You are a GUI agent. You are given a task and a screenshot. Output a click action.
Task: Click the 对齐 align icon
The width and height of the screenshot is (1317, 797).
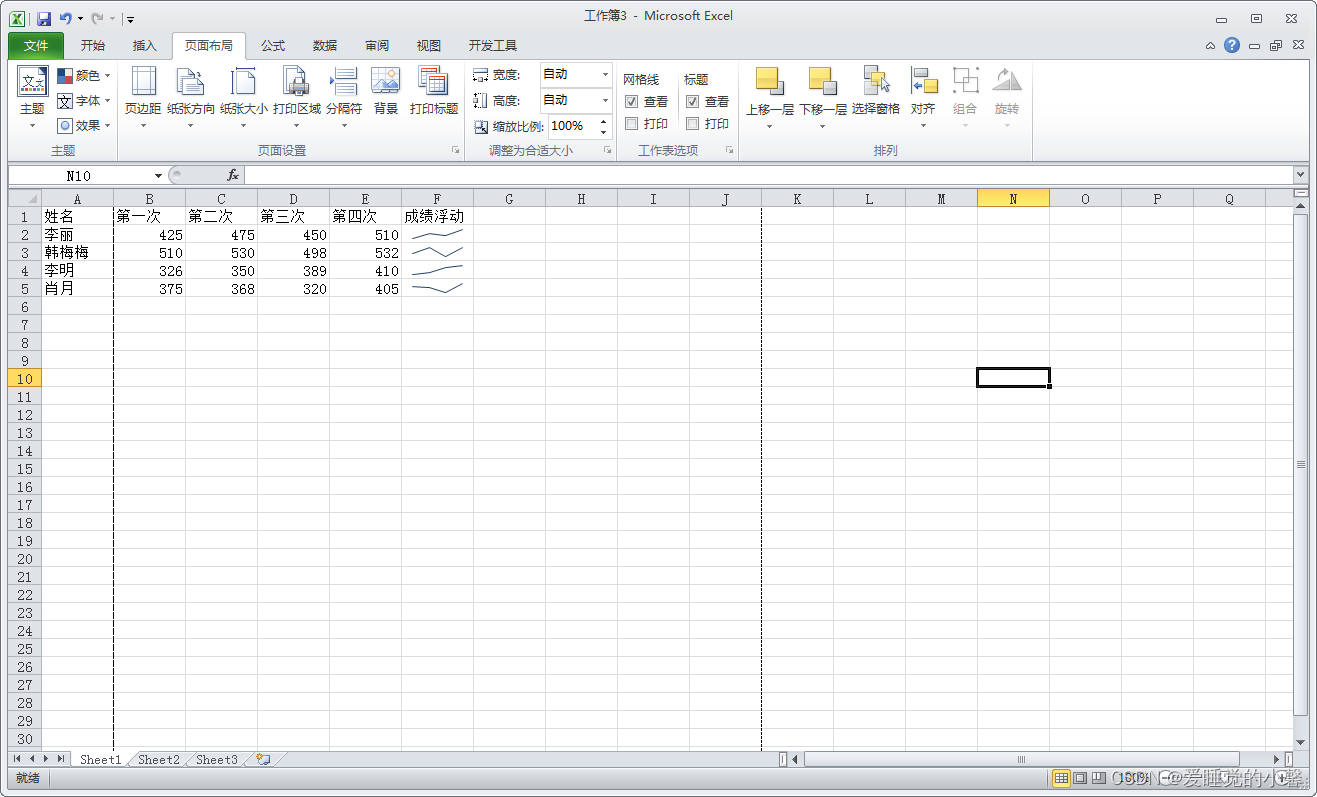click(x=923, y=82)
